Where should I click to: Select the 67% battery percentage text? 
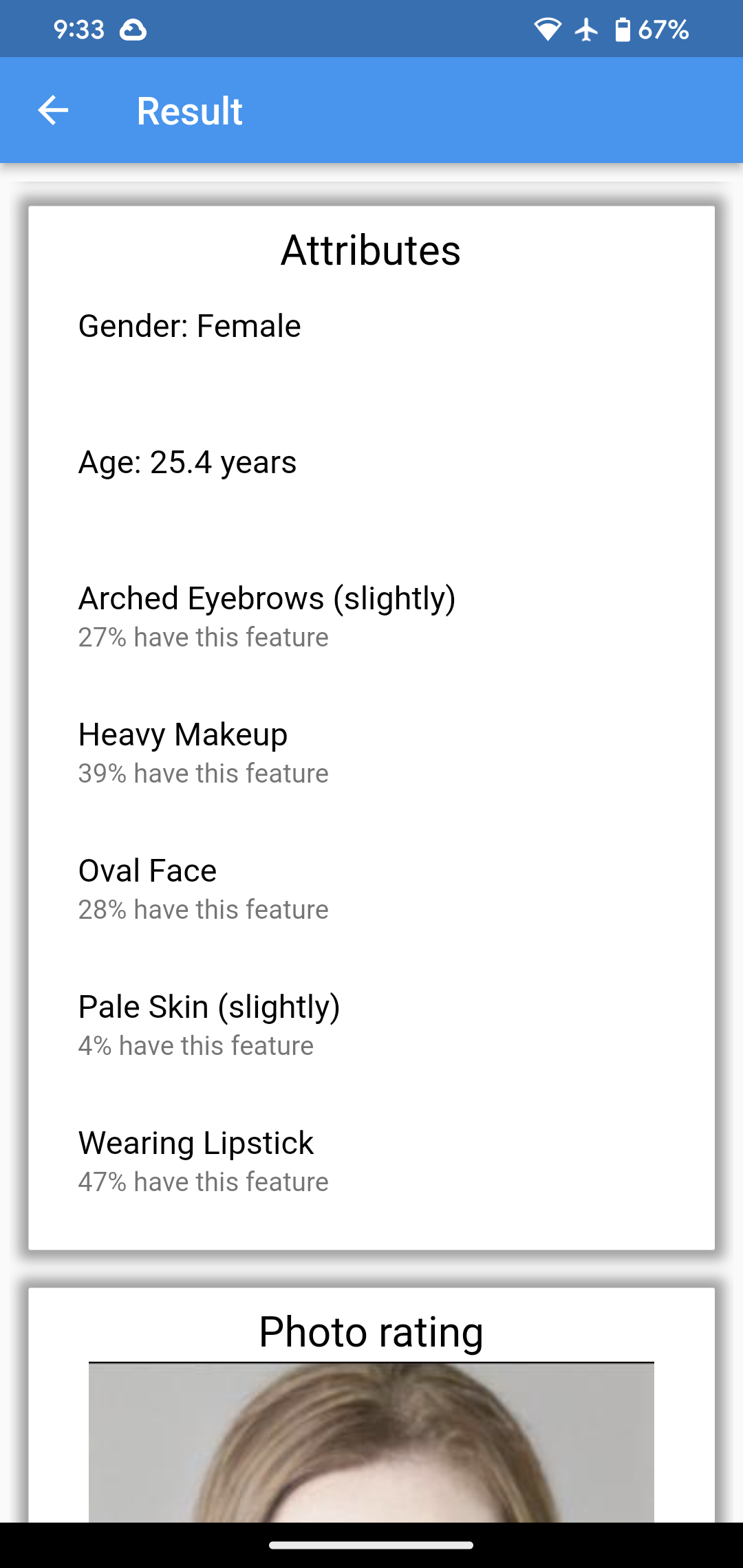(x=663, y=29)
